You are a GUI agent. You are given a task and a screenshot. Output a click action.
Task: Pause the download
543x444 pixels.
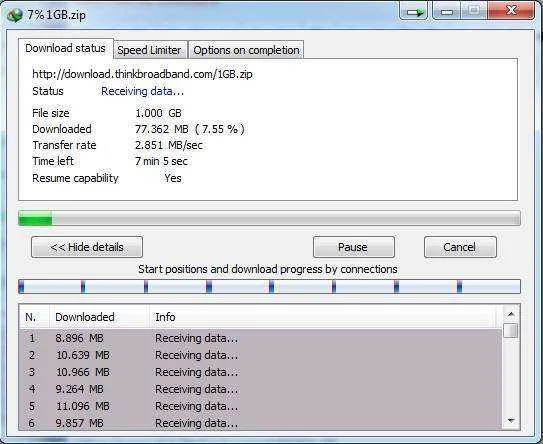[x=354, y=247]
